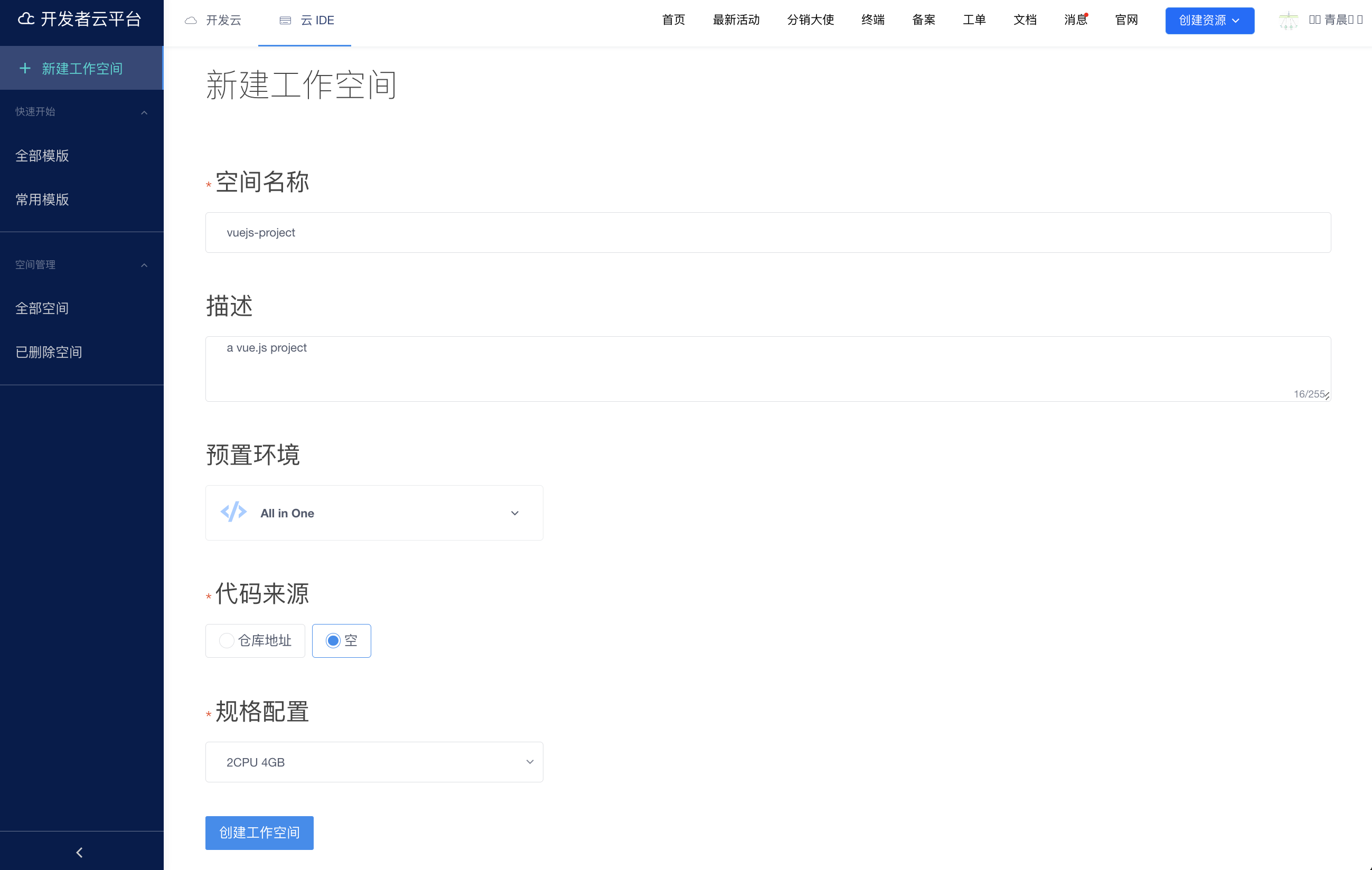Open 消息 notifications in top navigation
The image size is (1372, 870).
[1075, 20]
